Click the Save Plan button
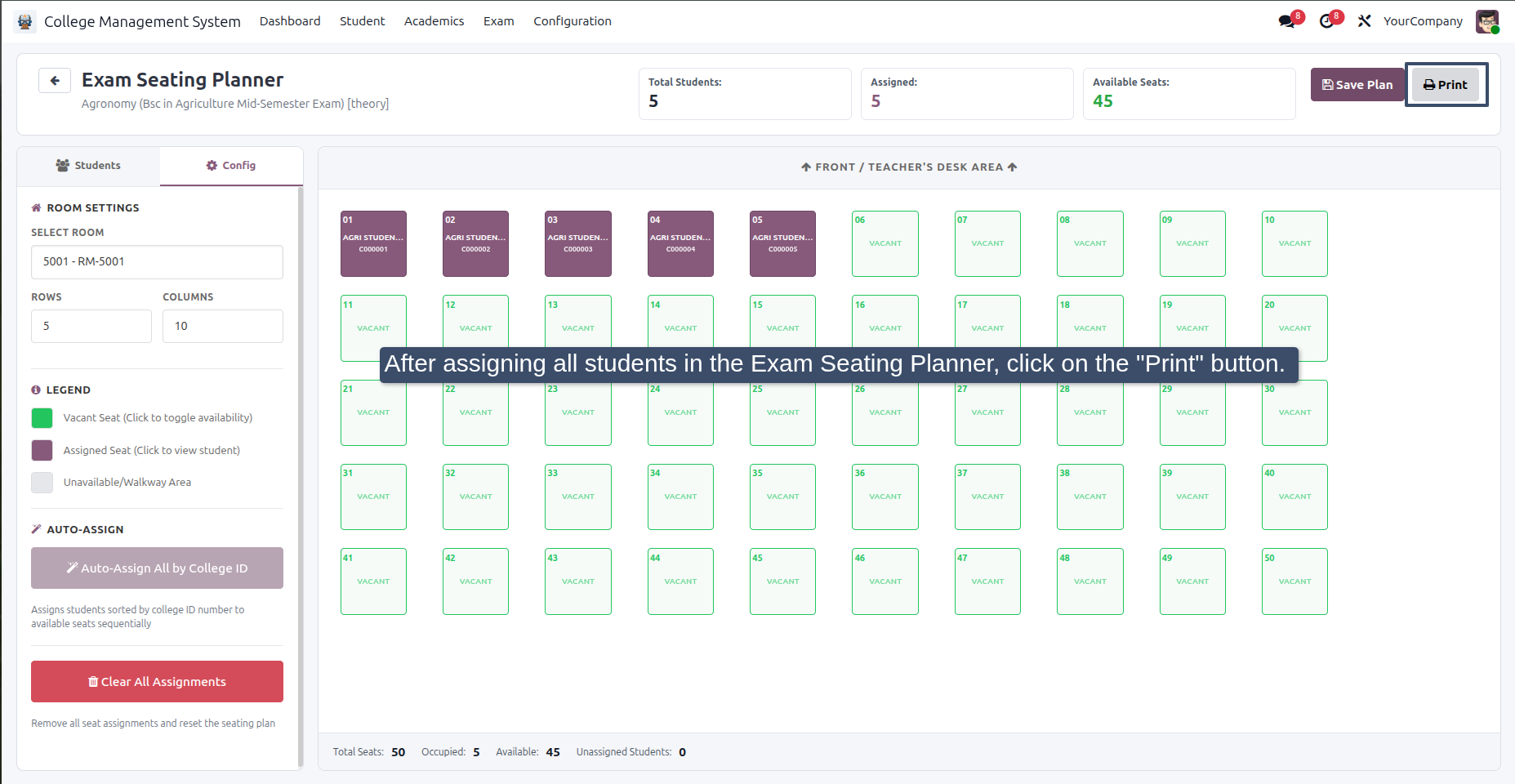 coord(1357,84)
